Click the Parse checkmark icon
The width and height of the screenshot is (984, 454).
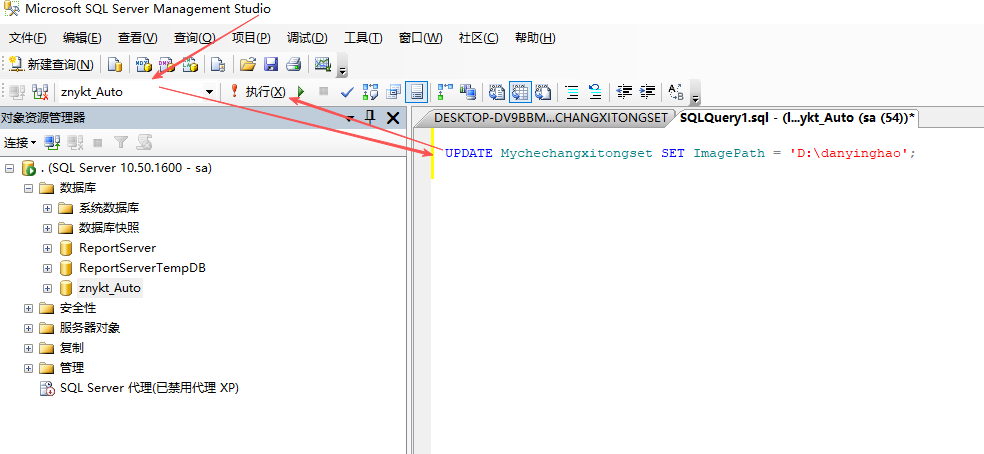(x=347, y=92)
